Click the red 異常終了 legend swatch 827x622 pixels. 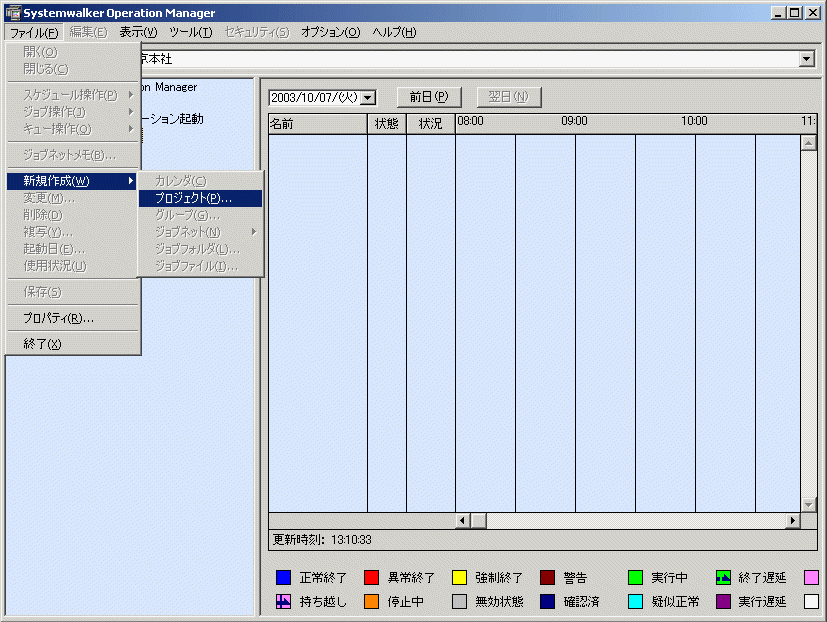(371, 578)
